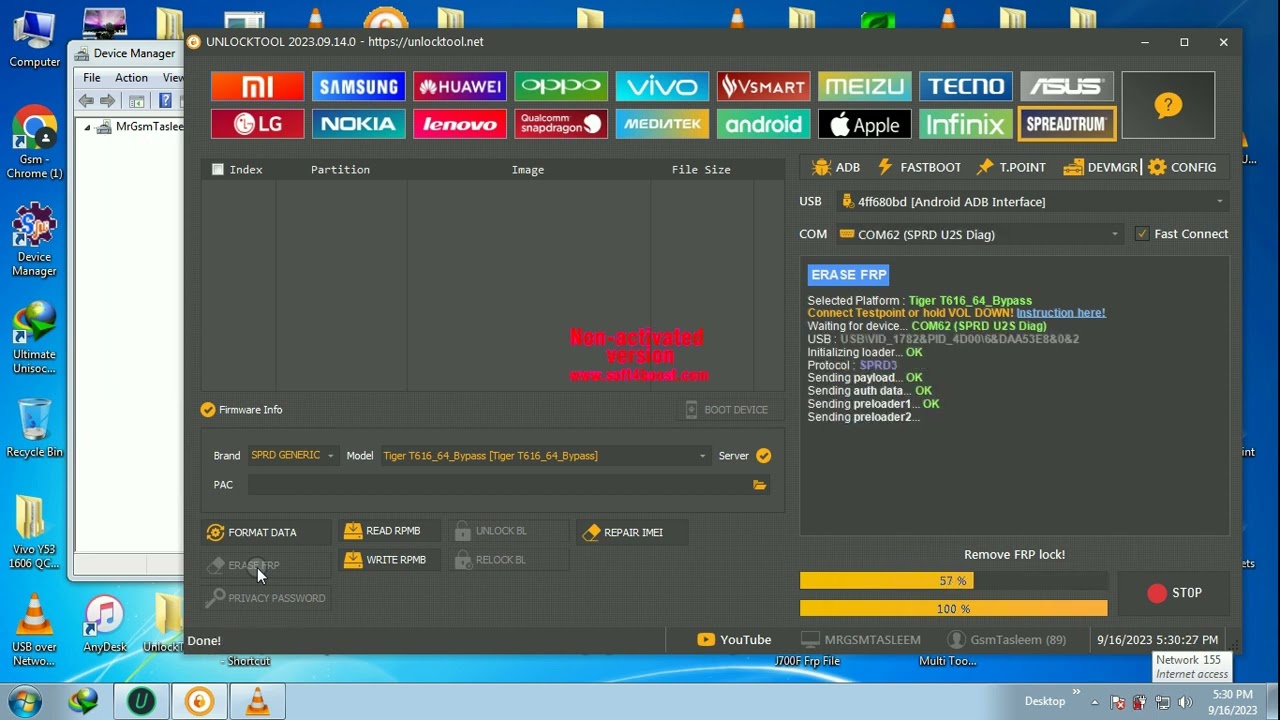Select the MediaTek platform tile
The image size is (1280, 720).
661,124
